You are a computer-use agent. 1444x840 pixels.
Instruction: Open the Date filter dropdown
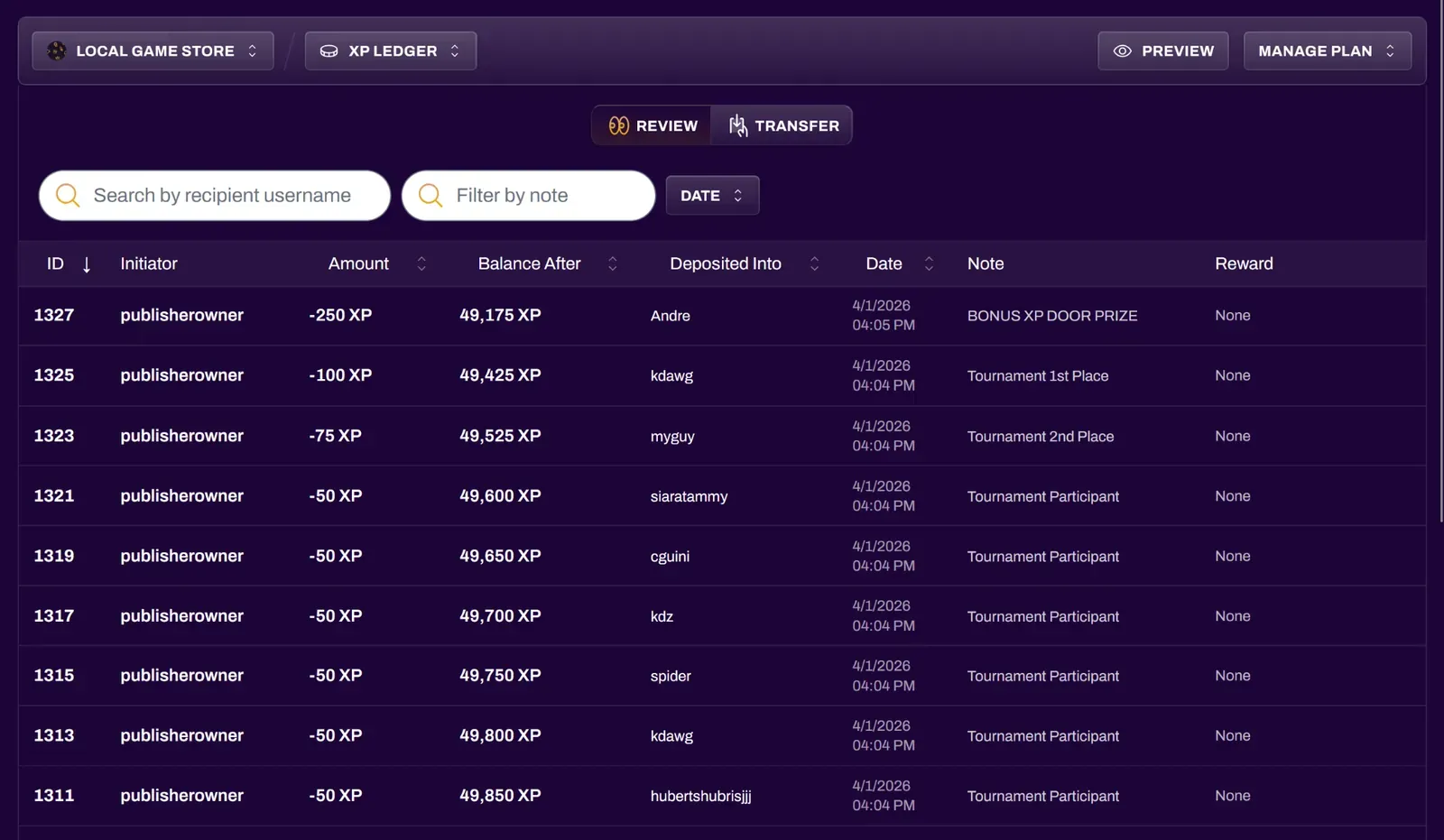point(712,195)
